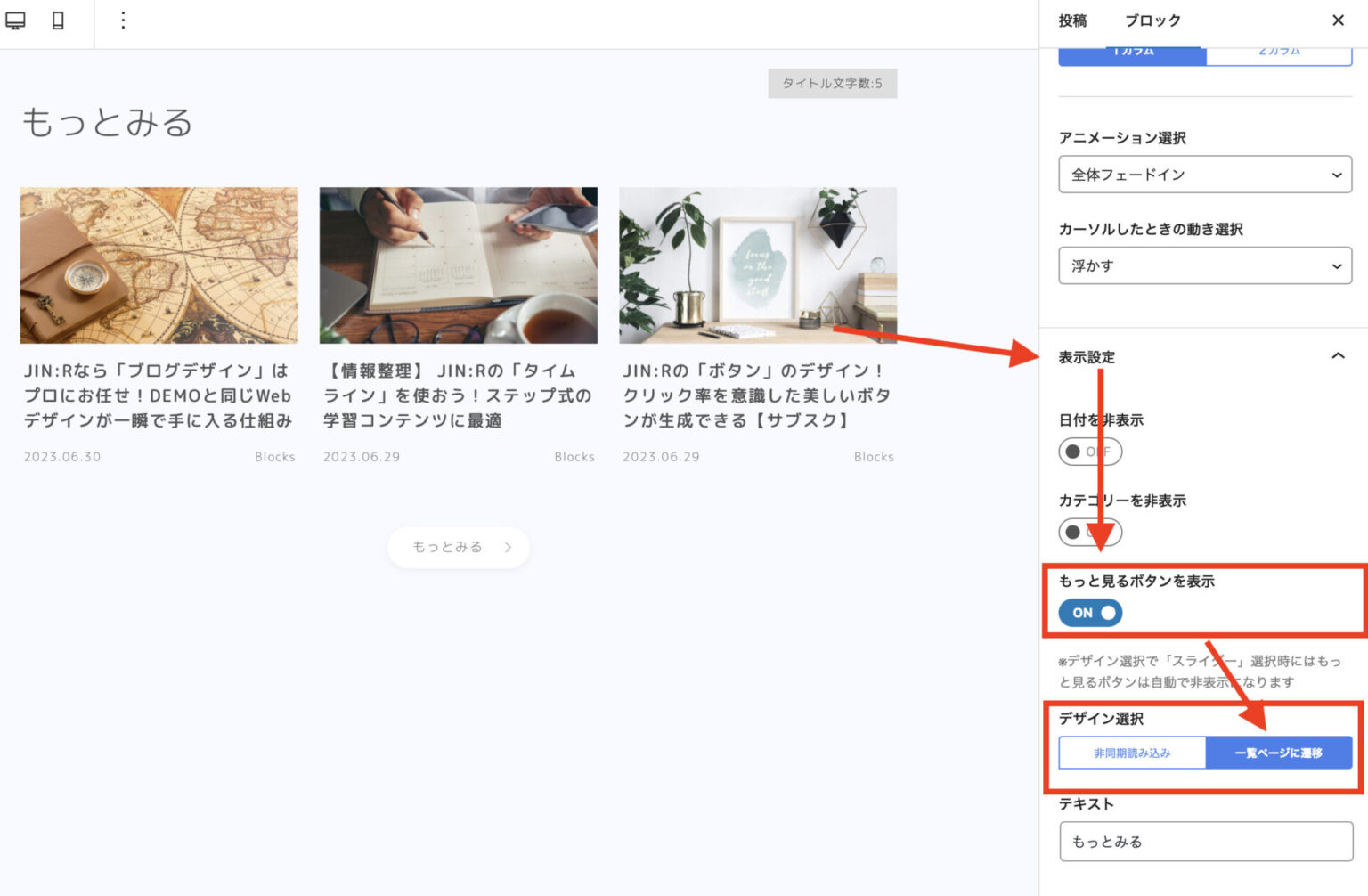This screenshot has width=1368, height=896.
Task: Click the vintage map article thumbnail
Action: pos(159,265)
